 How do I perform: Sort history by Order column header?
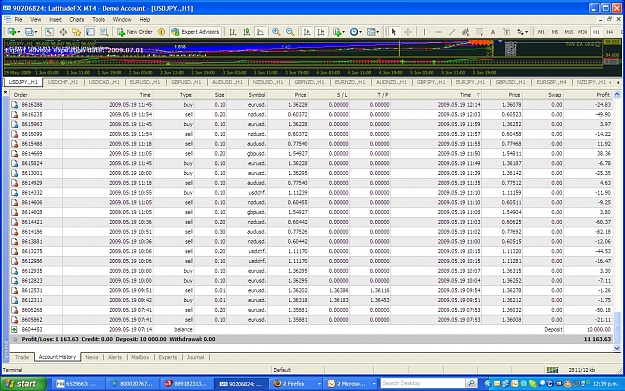pyautogui.click(x=36, y=95)
